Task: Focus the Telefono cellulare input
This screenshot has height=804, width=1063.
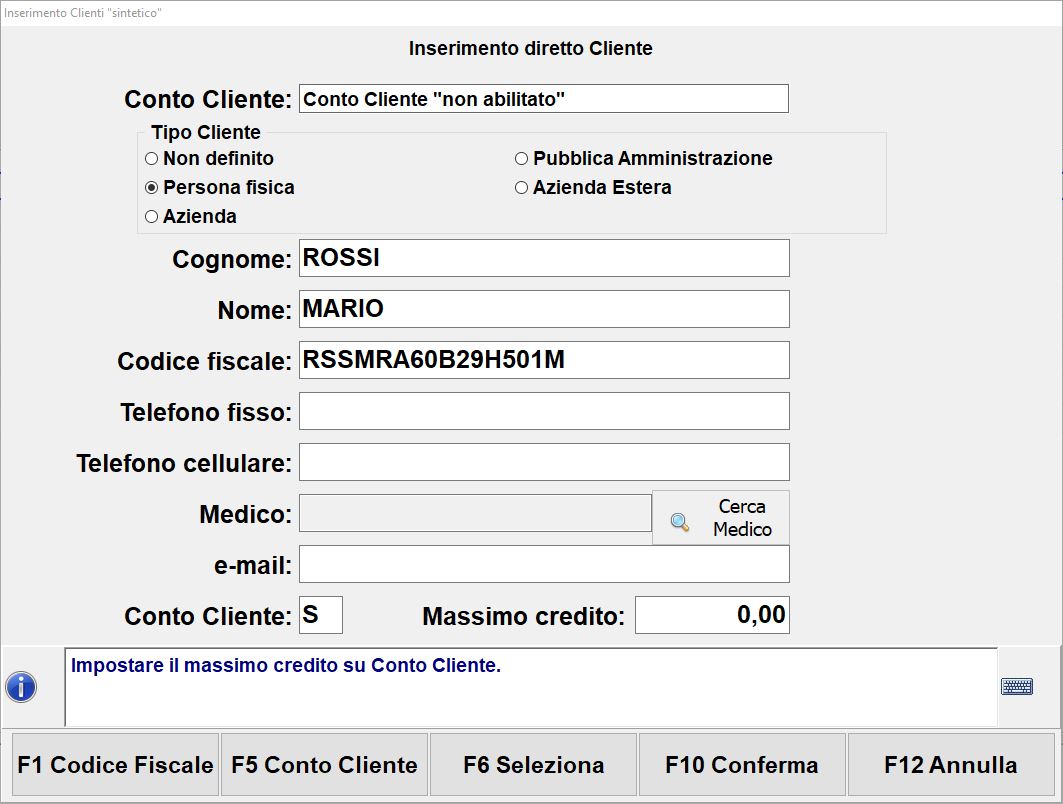Action: [544, 462]
